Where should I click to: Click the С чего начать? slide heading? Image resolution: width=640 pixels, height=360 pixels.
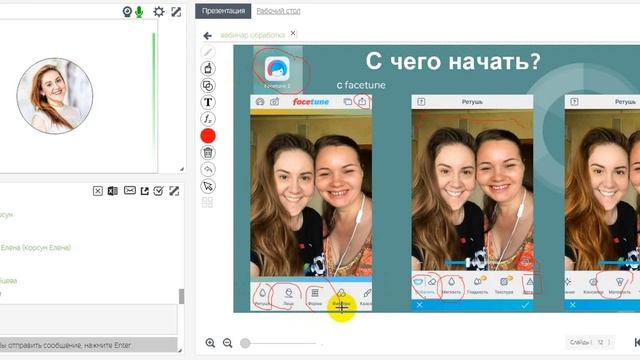click(x=453, y=62)
